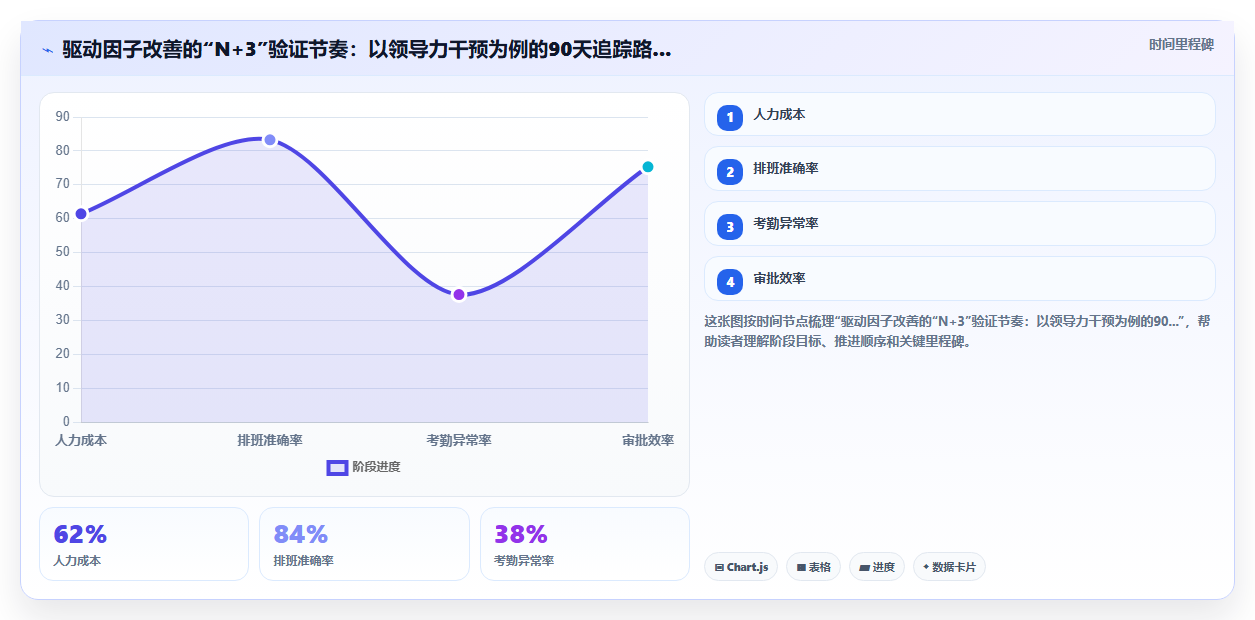Image resolution: width=1255 pixels, height=620 pixels.
Task: Select the Chart.js tag
Action: (741, 567)
